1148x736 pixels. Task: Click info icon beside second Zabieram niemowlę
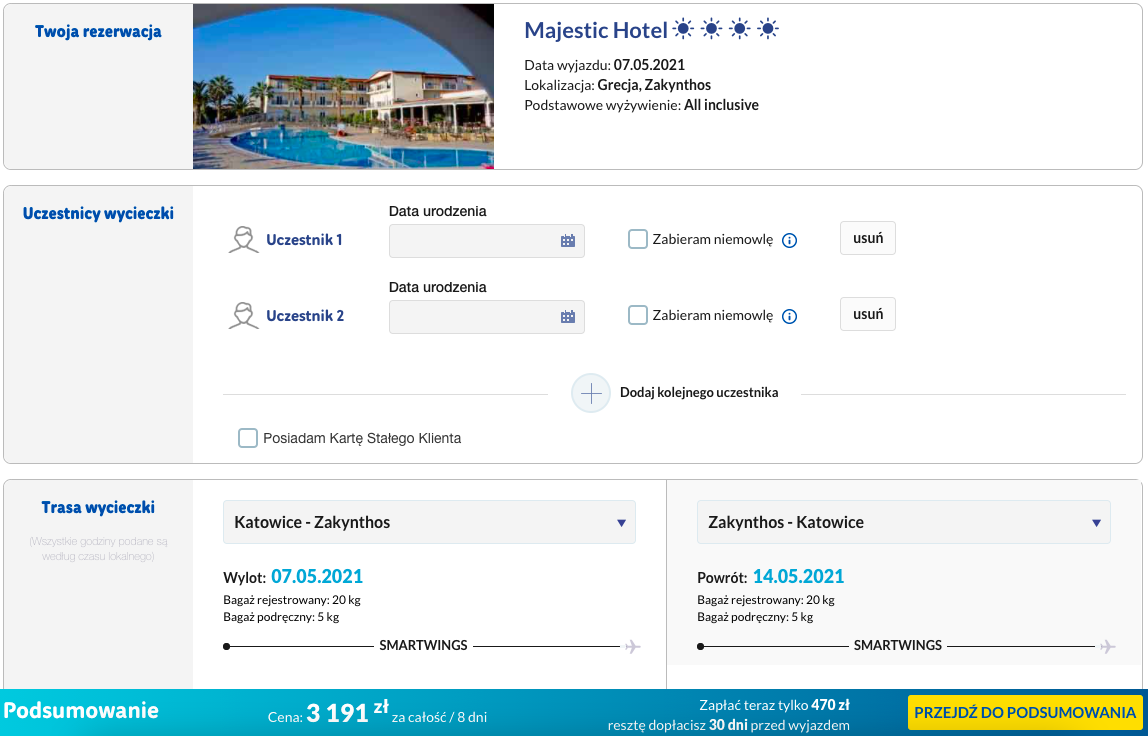[789, 316]
